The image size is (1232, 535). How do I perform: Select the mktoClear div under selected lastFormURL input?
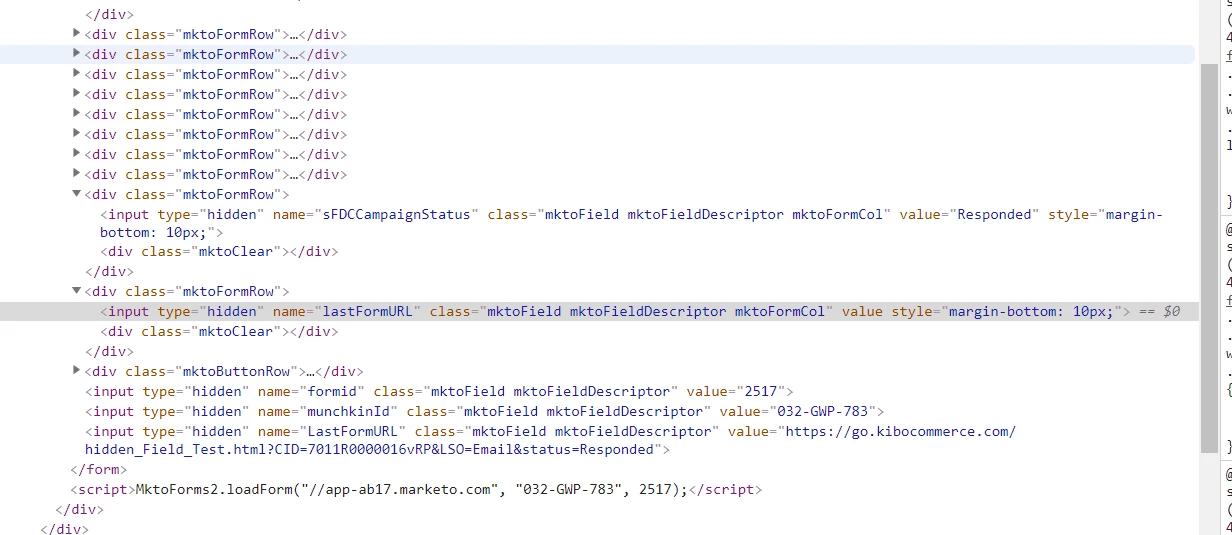[x=219, y=331]
